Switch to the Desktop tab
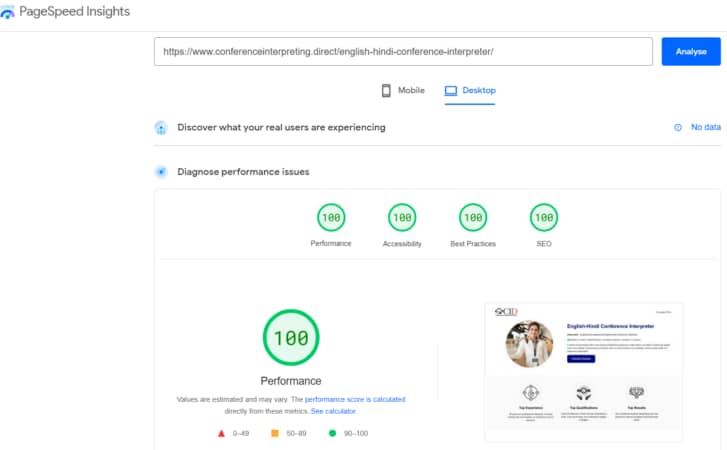This screenshot has height=450, width=727. [x=470, y=91]
